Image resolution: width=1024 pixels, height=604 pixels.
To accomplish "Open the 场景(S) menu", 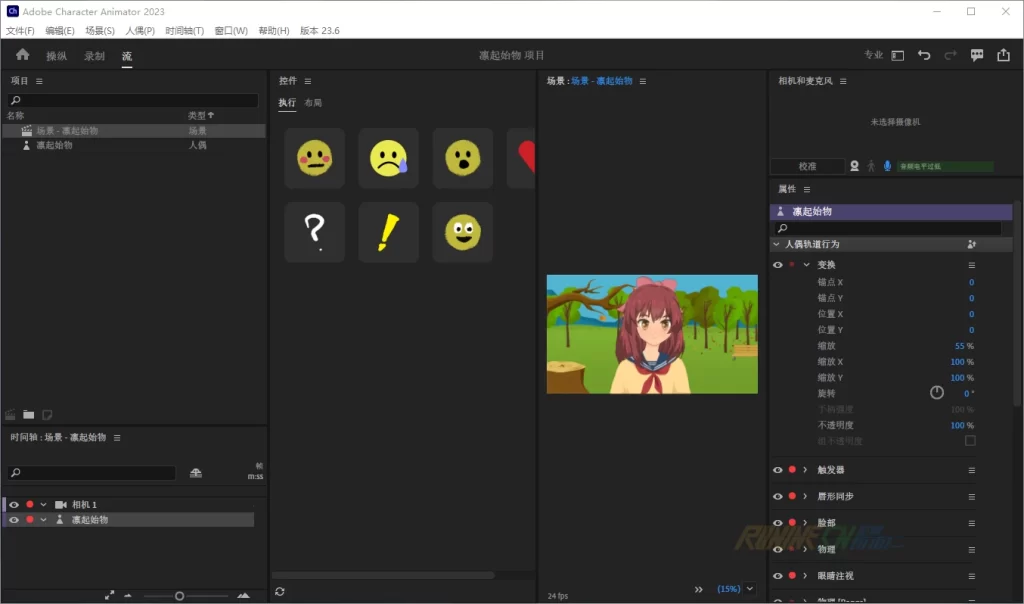I will (100, 31).
